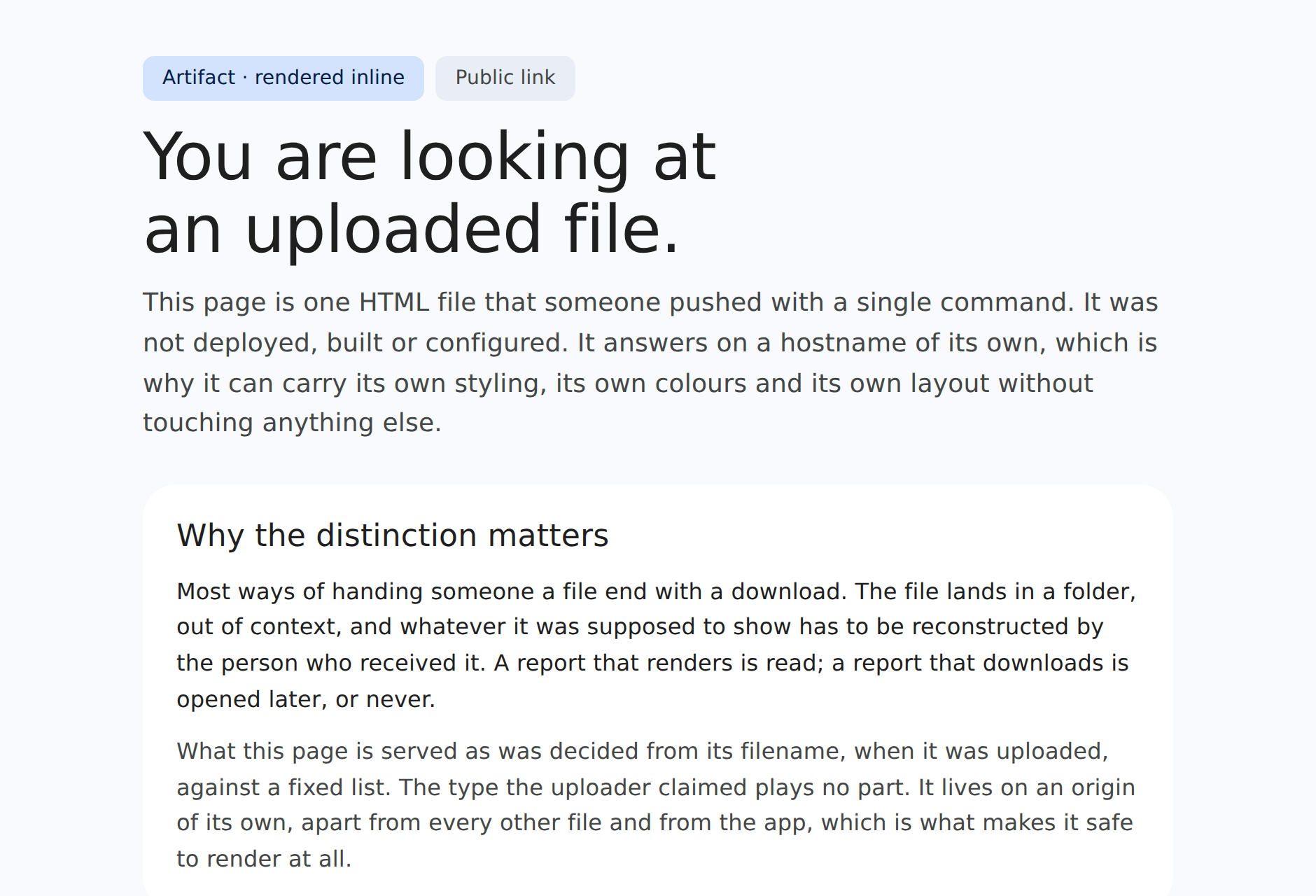Click the 'Public link' badge
Screen dimensions: 1316x896
pos(505,78)
